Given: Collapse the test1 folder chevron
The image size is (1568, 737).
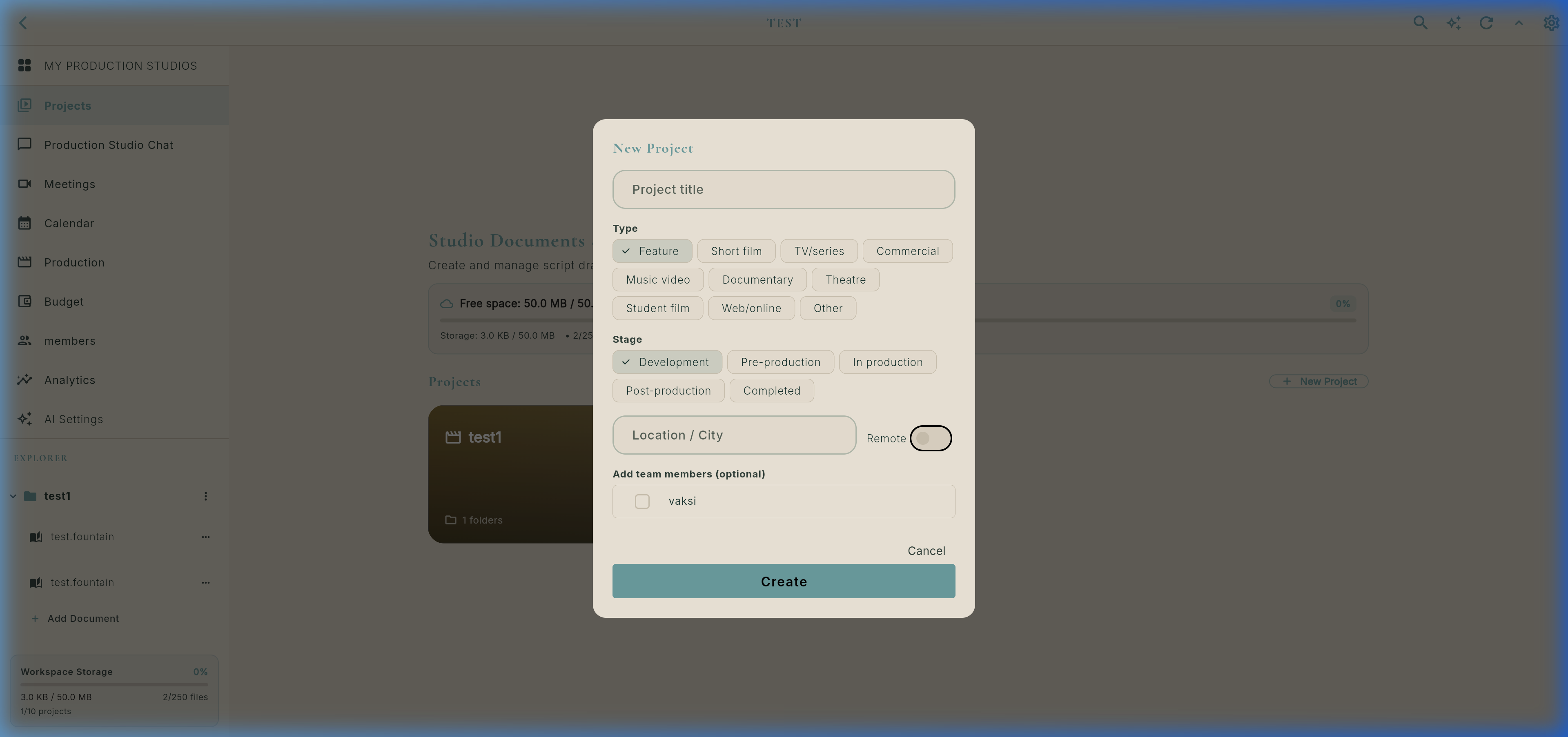Looking at the screenshot, I should tap(13, 496).
